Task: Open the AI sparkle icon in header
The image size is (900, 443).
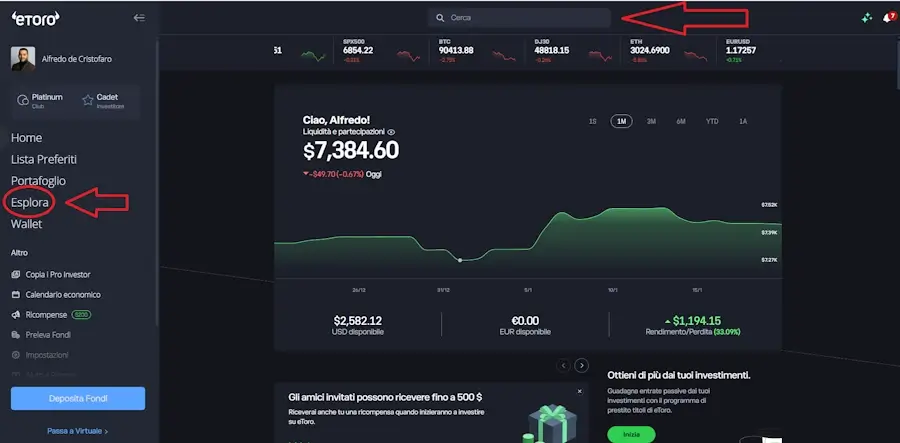Action: (x=867, y=18)
